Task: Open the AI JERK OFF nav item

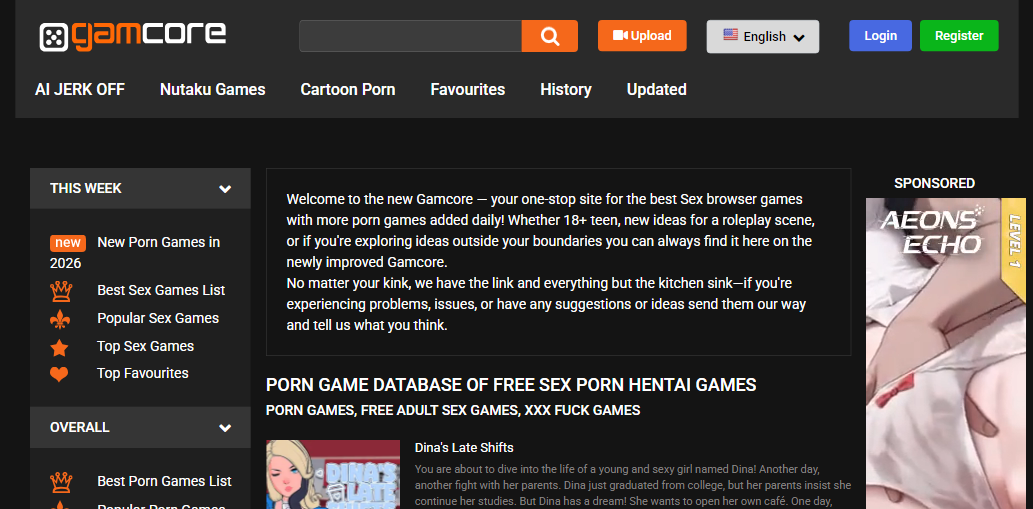Action: click(80, 90)
